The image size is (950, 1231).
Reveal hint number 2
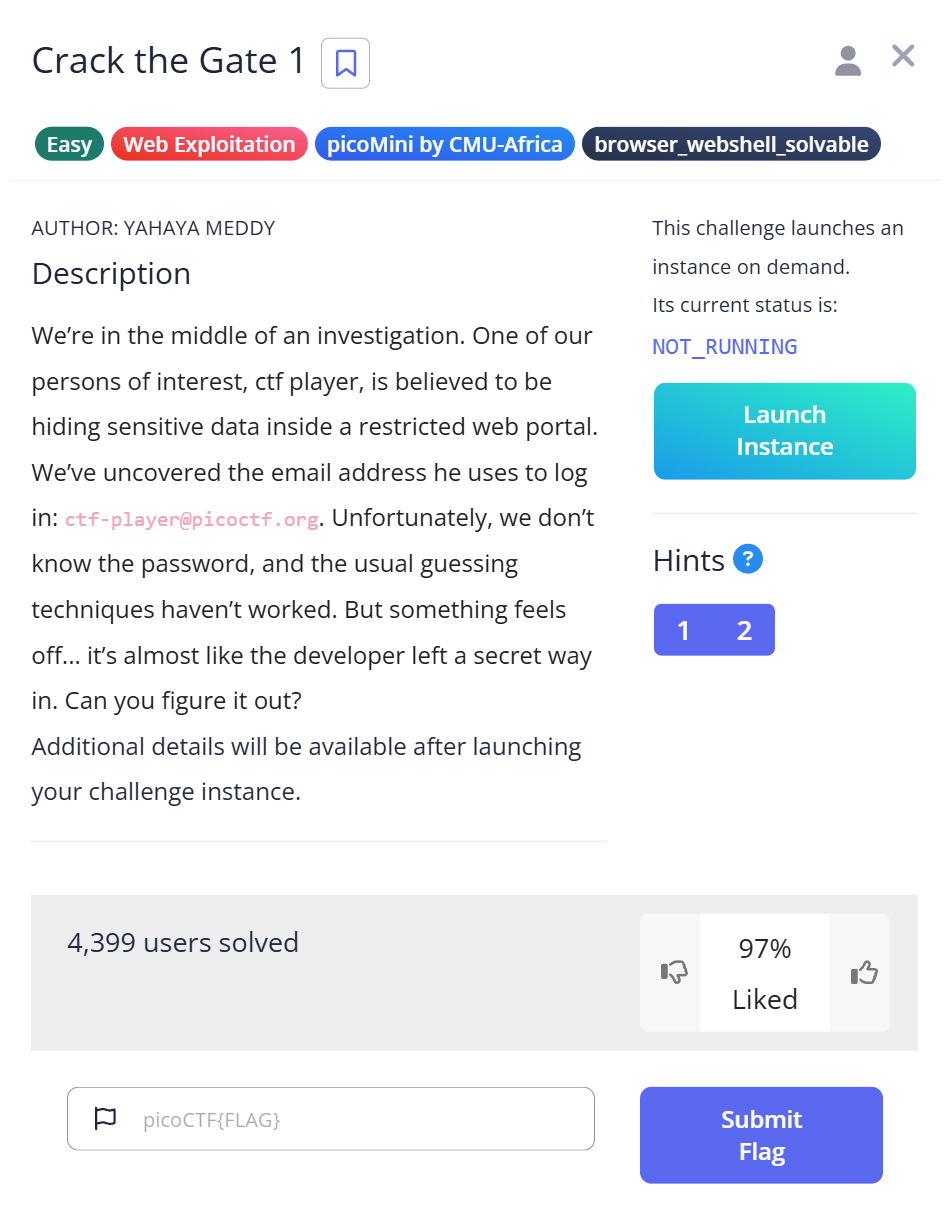pyautogui.click(x=744, y=630)
